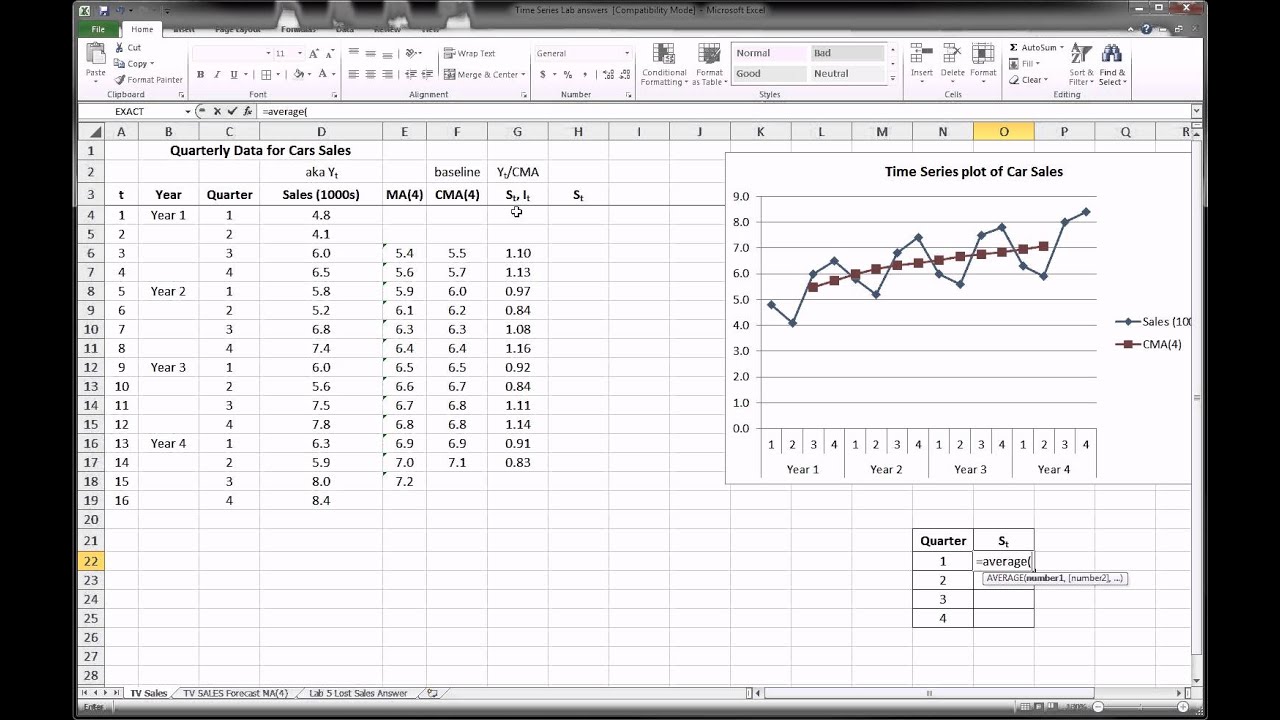Screen dimensions: 1280x720
Task: Switch to TV SALES Forecast MA(4) sheet
Action: coord(235,693)
